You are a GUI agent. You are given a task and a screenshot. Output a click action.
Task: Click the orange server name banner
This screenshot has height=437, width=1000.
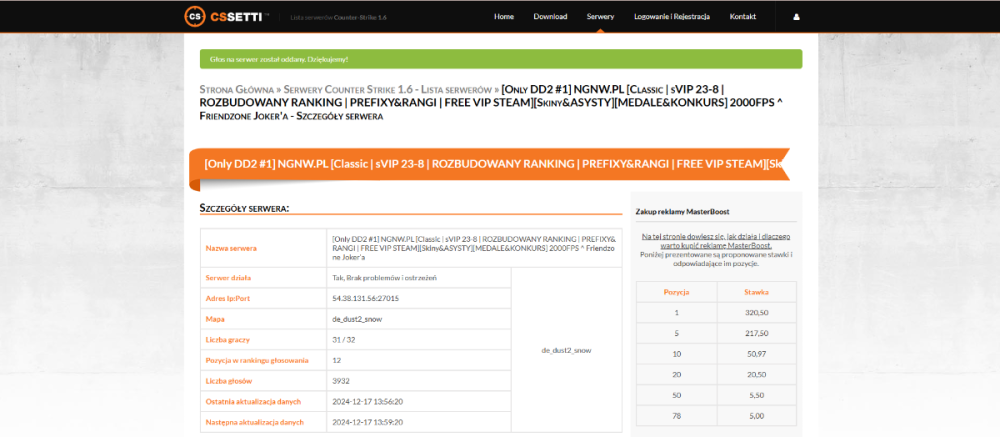tap(489, 165)
